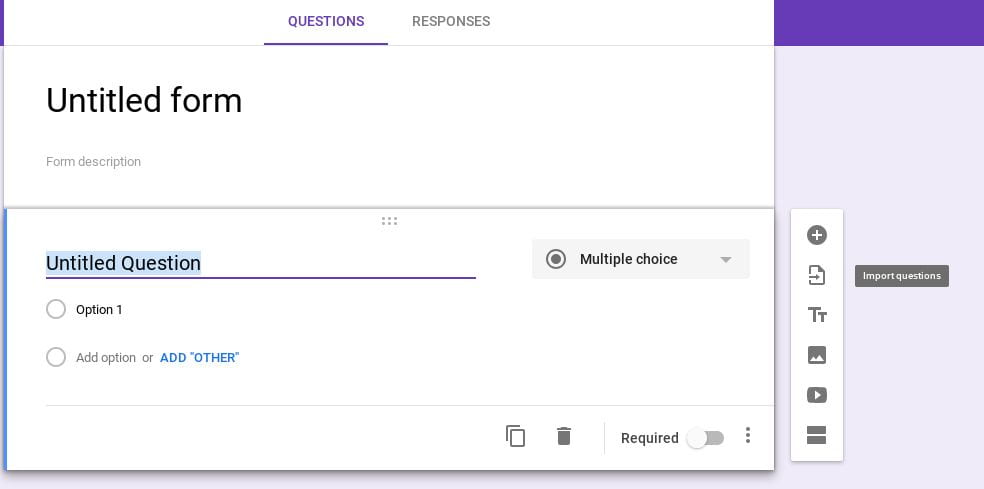Open the three-dot question options menu
This screenshot has height=489, width=984.
point(747,436)
